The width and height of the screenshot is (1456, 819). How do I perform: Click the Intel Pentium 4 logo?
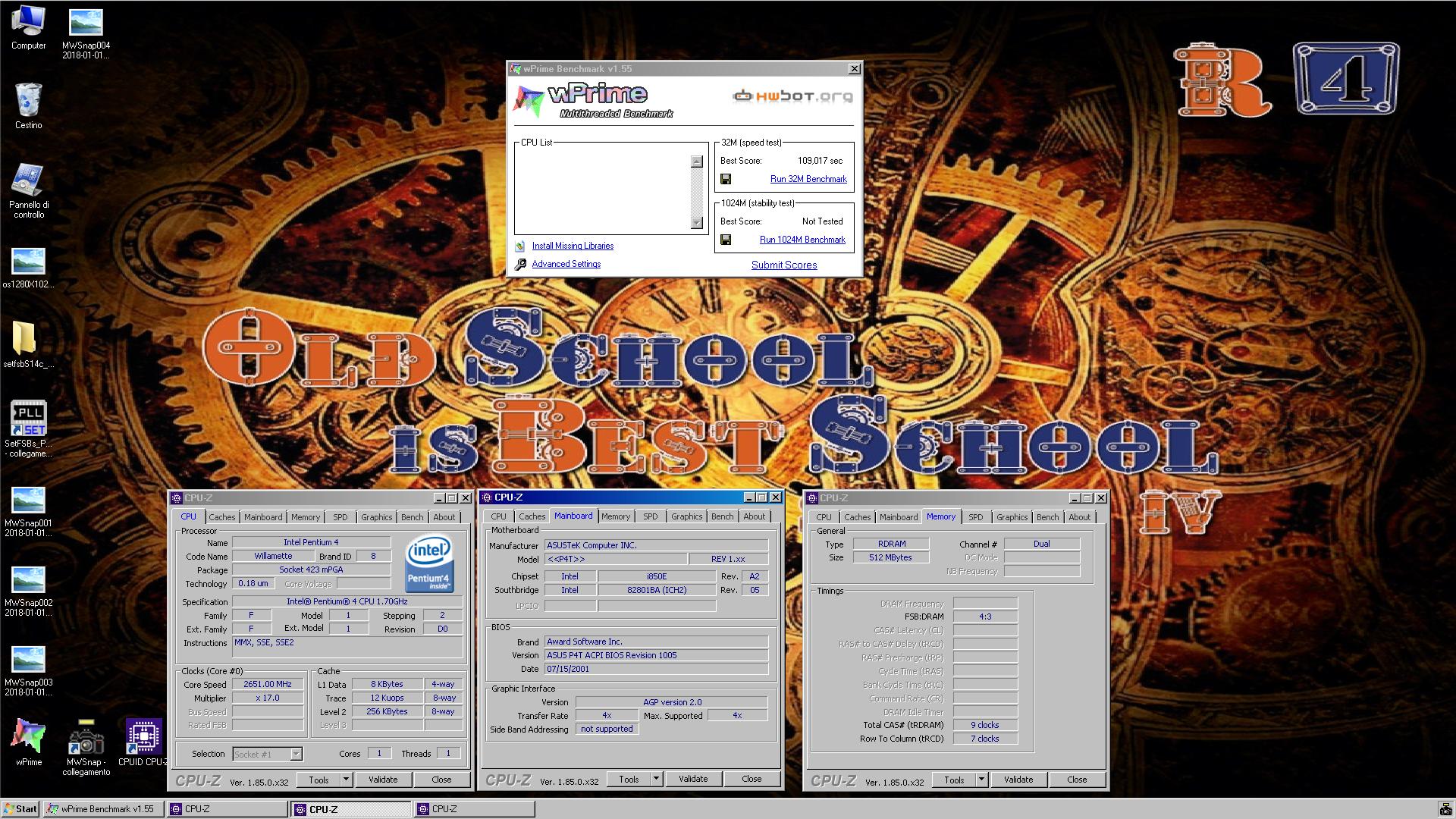(x=429, y=563)
